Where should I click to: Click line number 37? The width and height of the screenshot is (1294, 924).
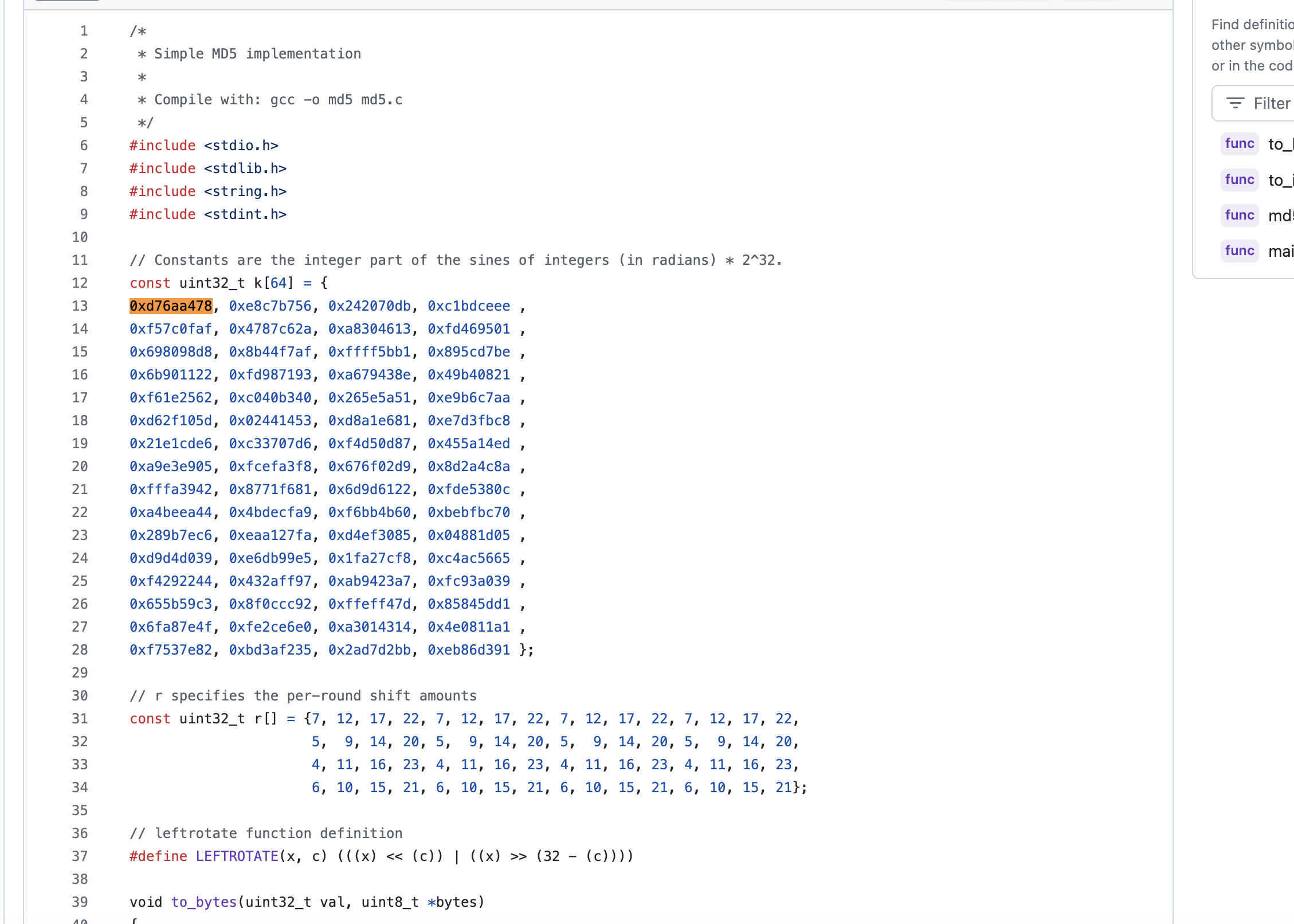80,856
